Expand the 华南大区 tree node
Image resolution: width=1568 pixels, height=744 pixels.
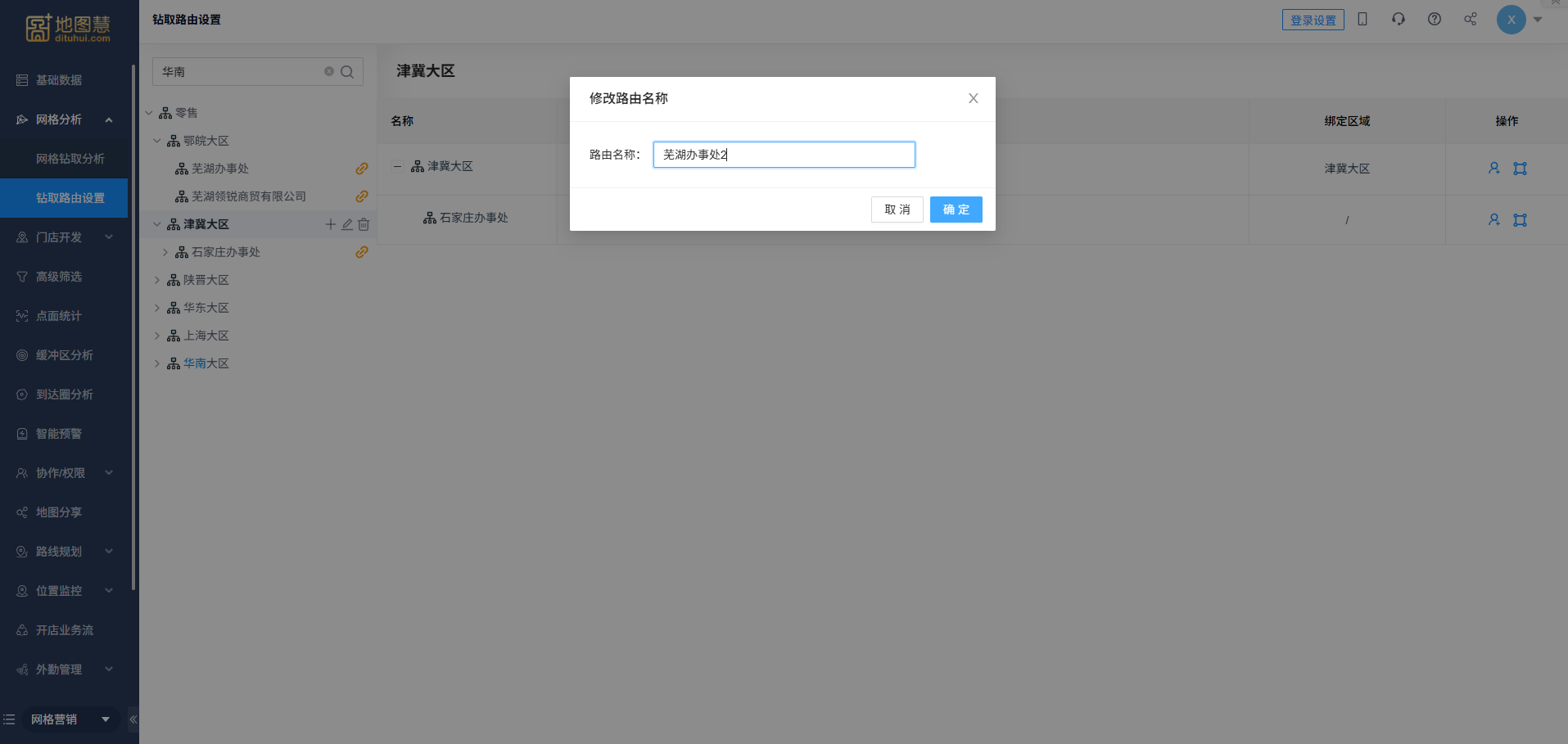[157, 363]
